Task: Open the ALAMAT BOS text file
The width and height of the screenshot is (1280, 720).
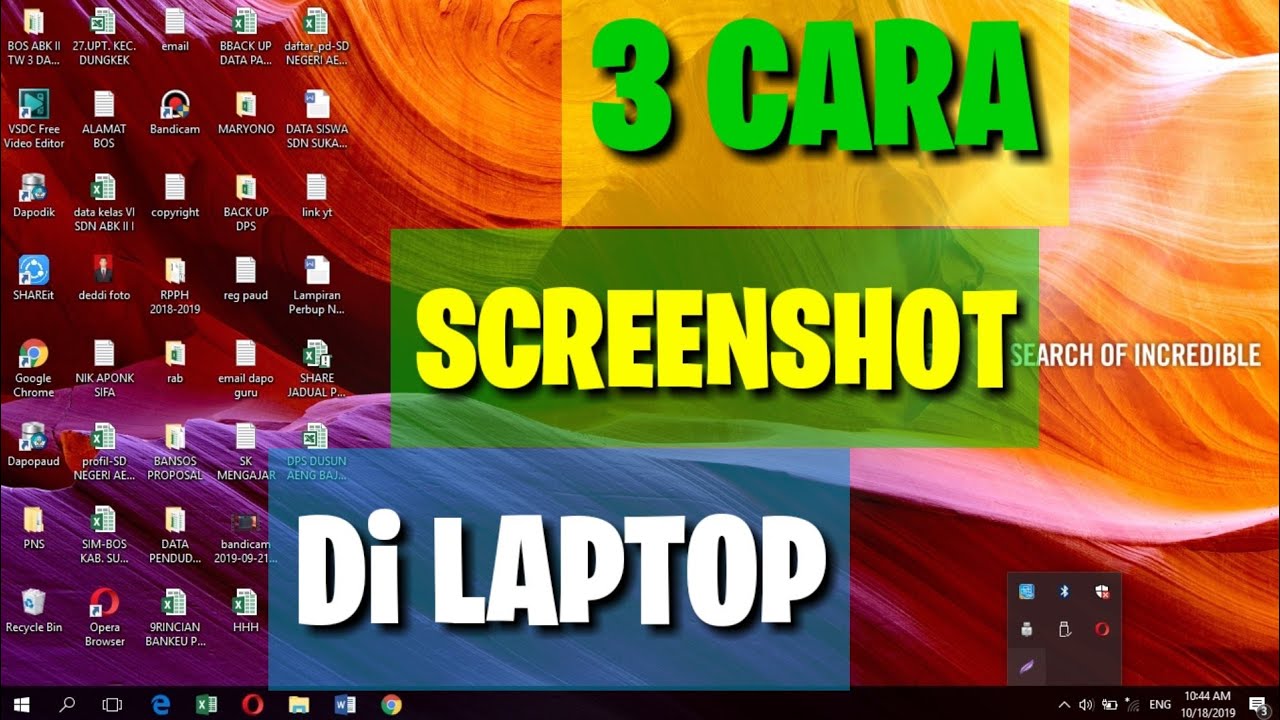Action: [104, 119]
